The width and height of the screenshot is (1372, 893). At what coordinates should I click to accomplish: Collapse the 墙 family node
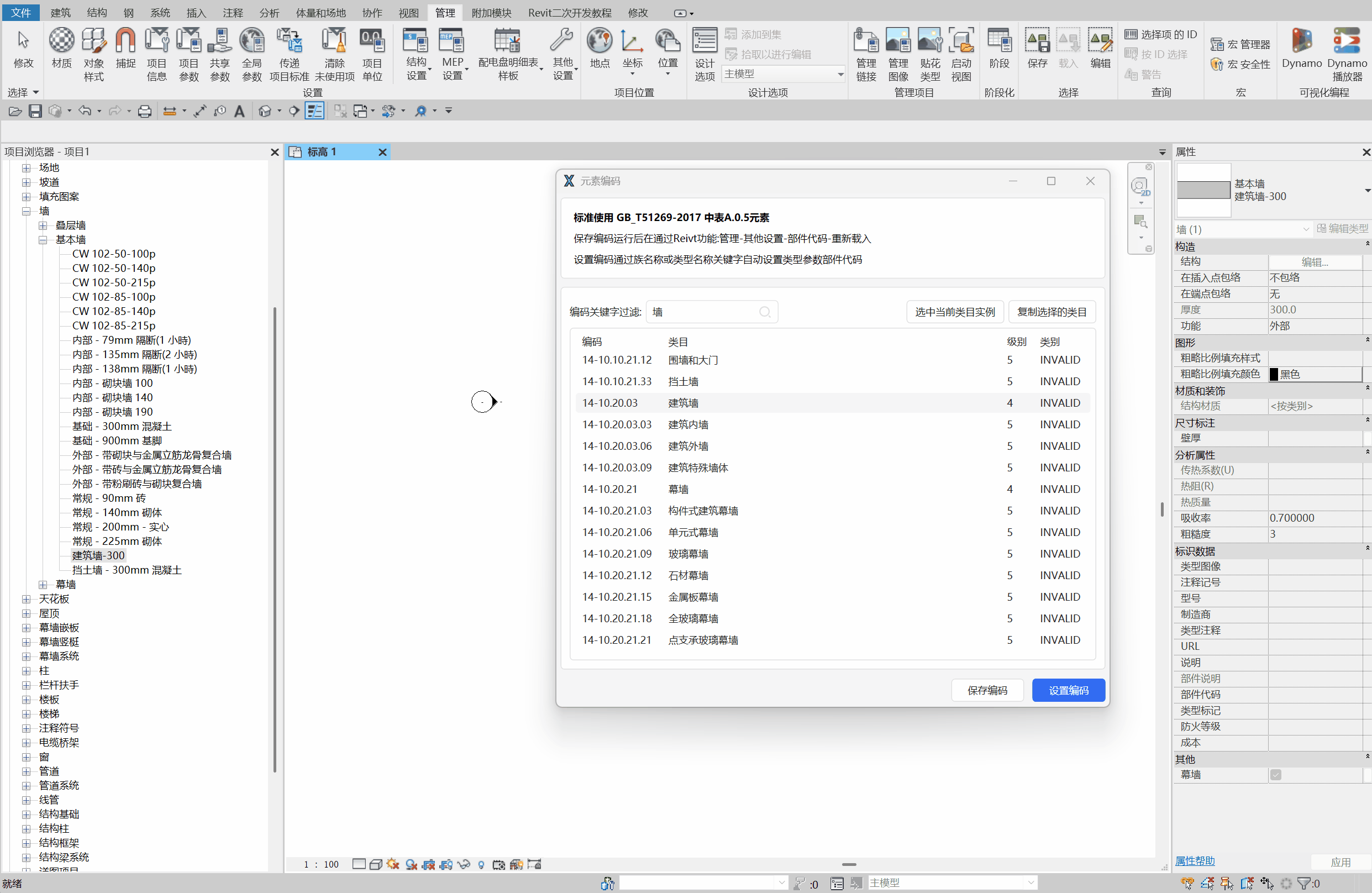[x=26, y=211]
